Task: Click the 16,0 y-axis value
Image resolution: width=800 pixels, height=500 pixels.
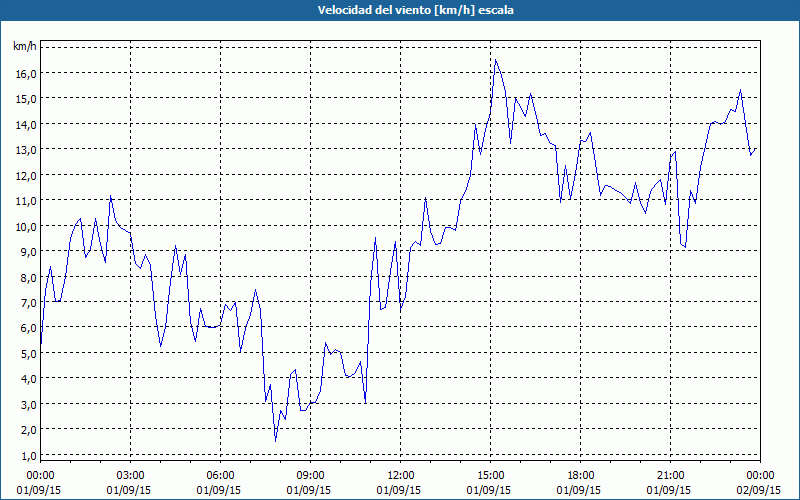Action: pos(26,73)
